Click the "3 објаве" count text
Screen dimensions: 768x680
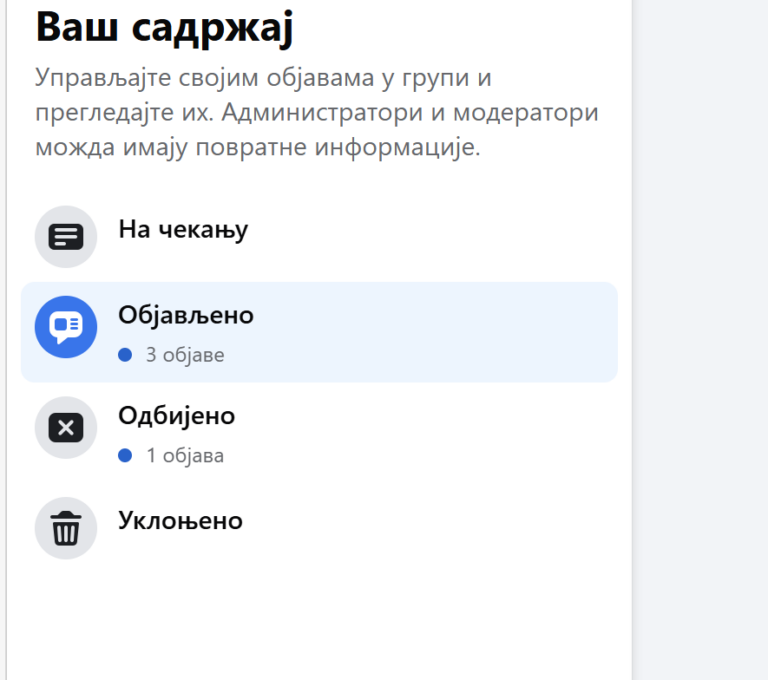[x=185, y=355]
